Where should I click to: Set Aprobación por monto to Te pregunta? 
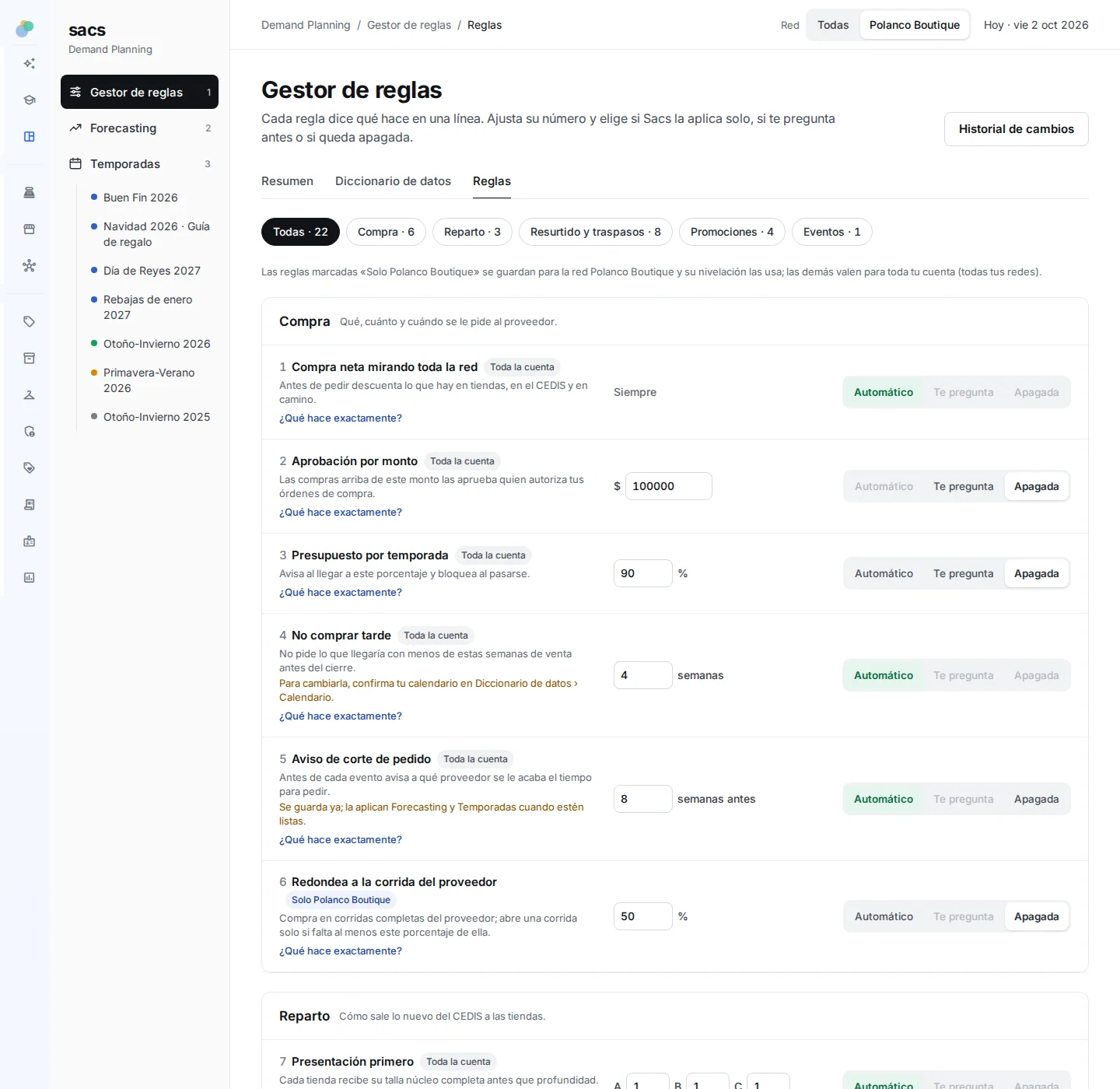[963, 486]
